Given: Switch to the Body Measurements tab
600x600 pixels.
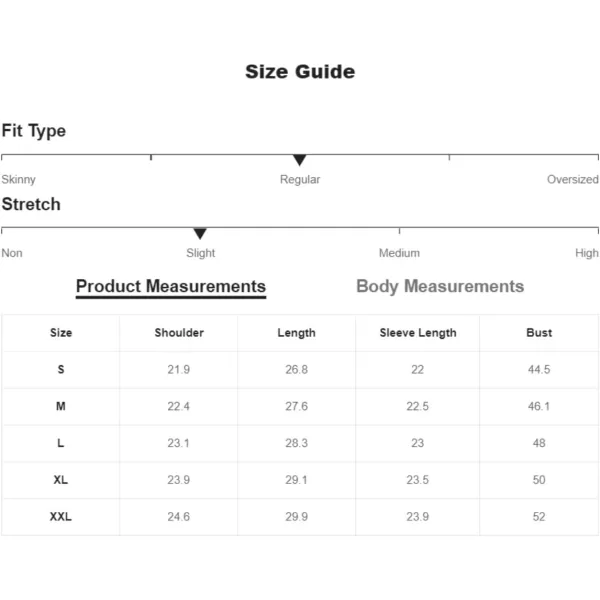Looking at the screenshot, I should [440, 286].
